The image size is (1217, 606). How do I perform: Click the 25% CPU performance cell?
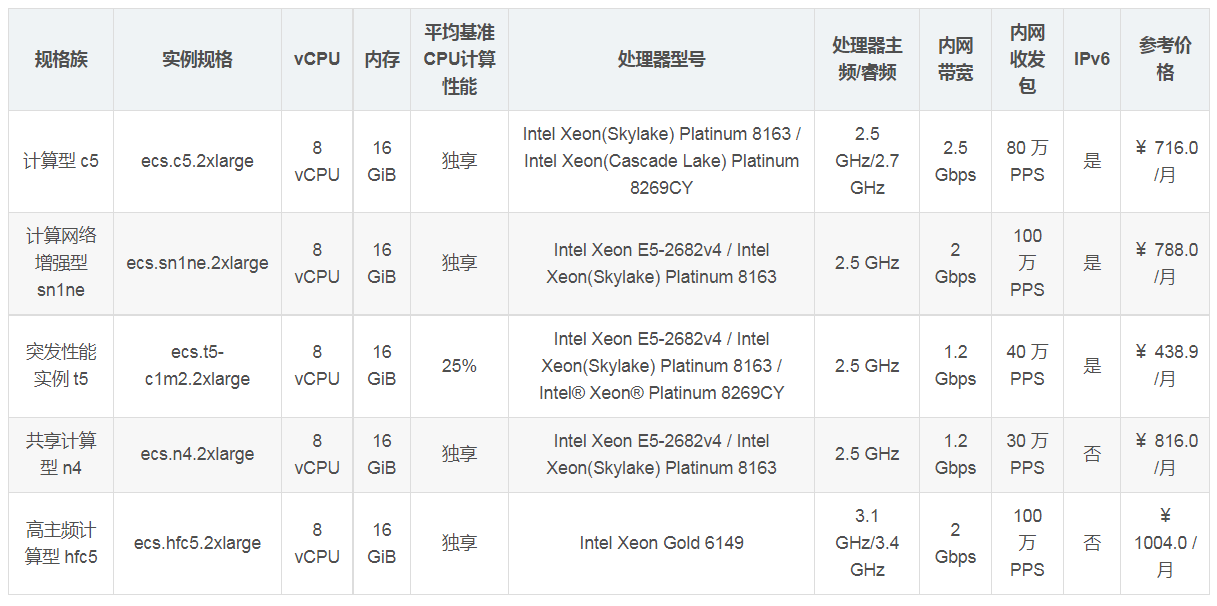[459, 366]
